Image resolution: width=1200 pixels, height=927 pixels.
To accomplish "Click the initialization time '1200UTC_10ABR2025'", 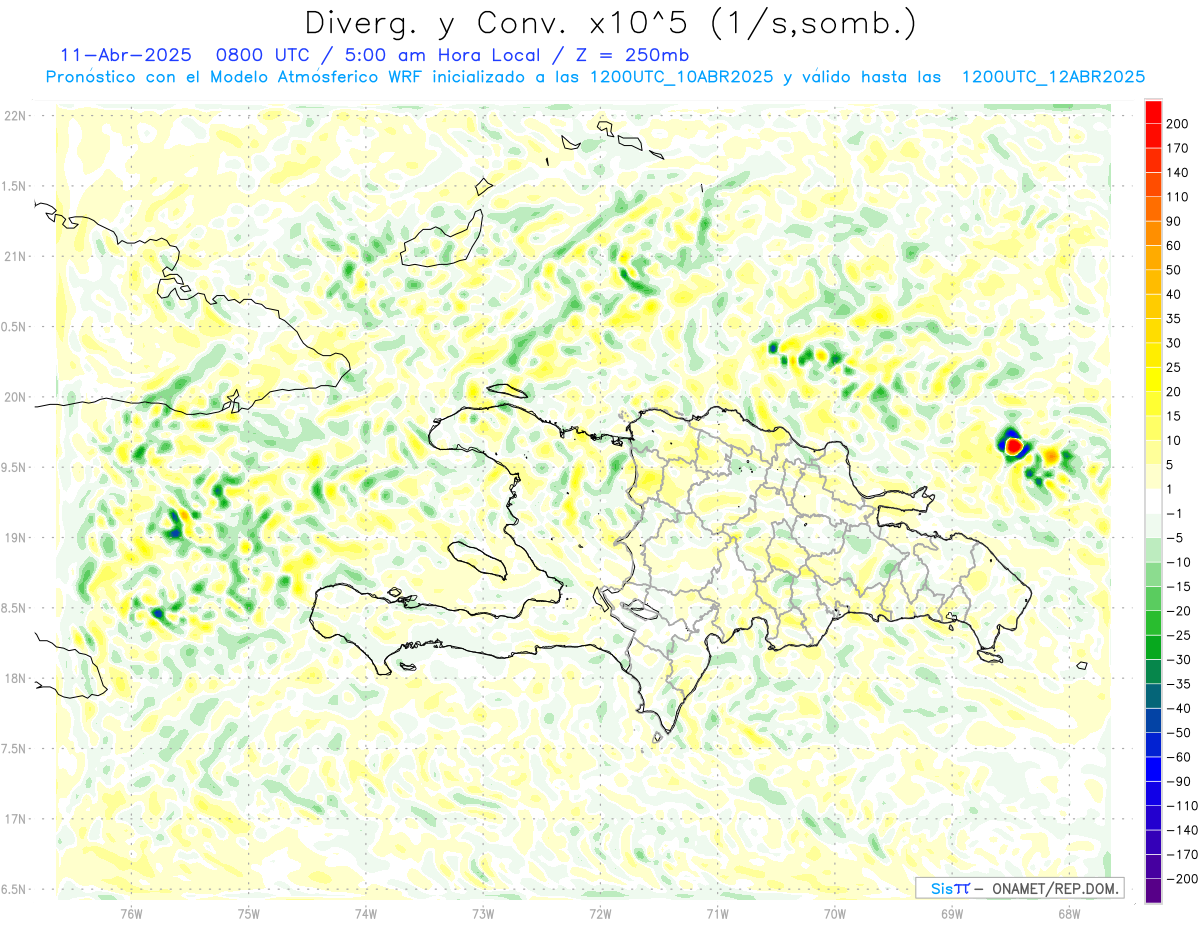I will (680, 77).
